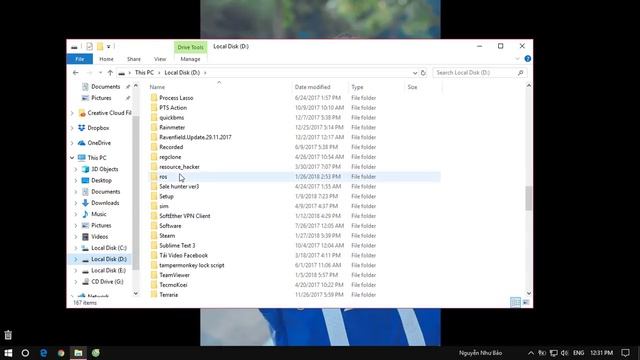Click the Dropbox icon in navigation pane
640x360 pixels.
pyautogui.click(x=82, y=128)
